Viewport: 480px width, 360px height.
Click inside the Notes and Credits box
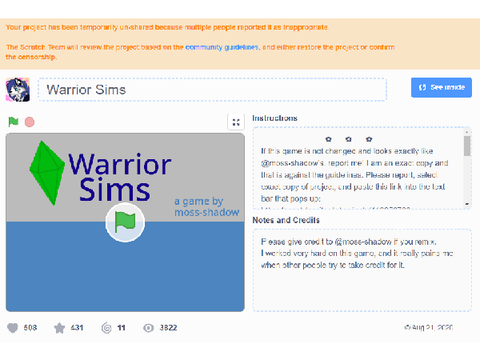(x=362, y=270)
